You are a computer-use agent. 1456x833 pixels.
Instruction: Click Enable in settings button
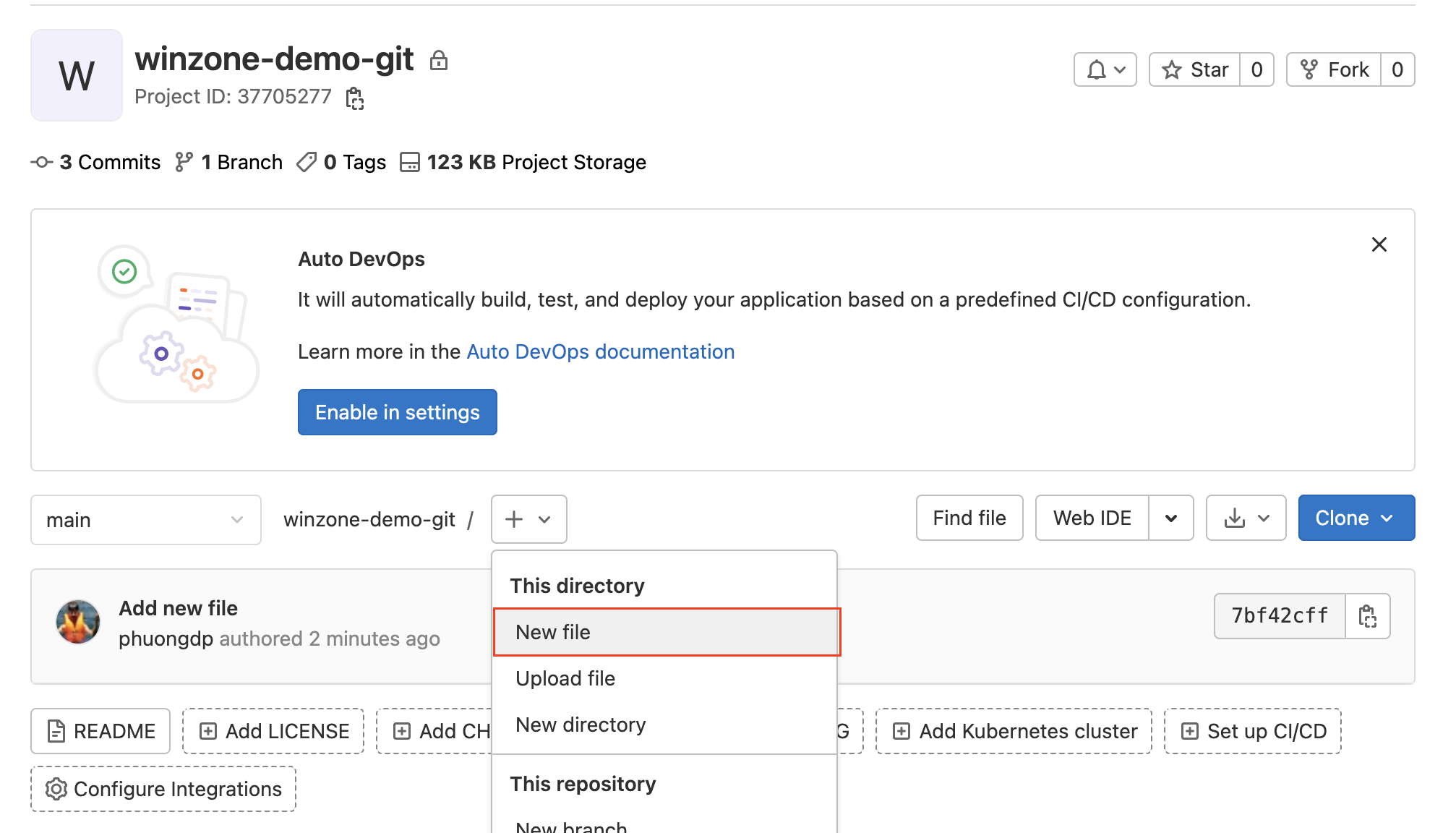pyautogui.click(x=397, y=412)
